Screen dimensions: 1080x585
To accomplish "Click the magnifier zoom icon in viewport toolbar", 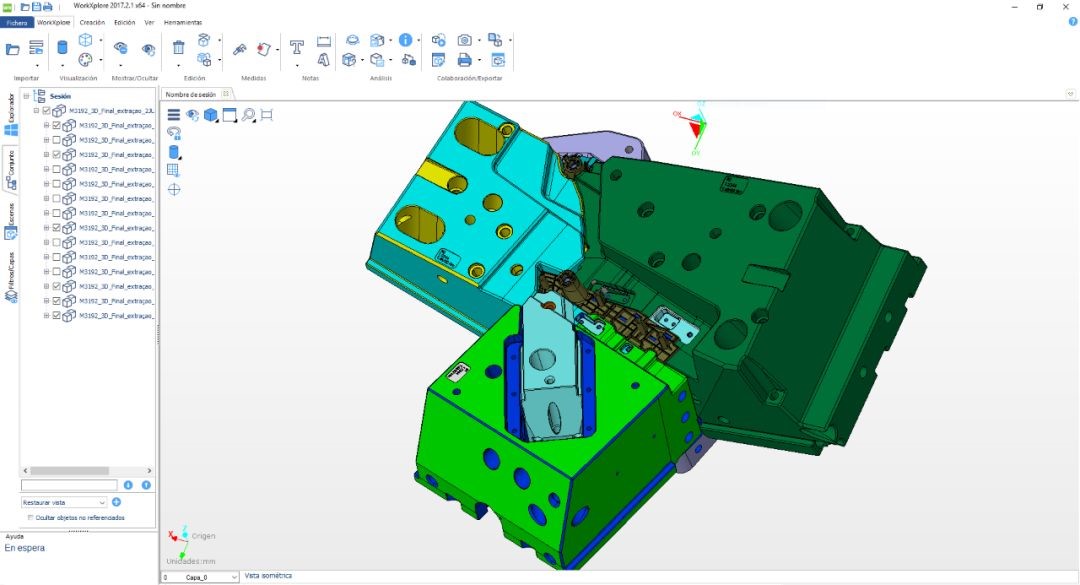I will [248, 115].
